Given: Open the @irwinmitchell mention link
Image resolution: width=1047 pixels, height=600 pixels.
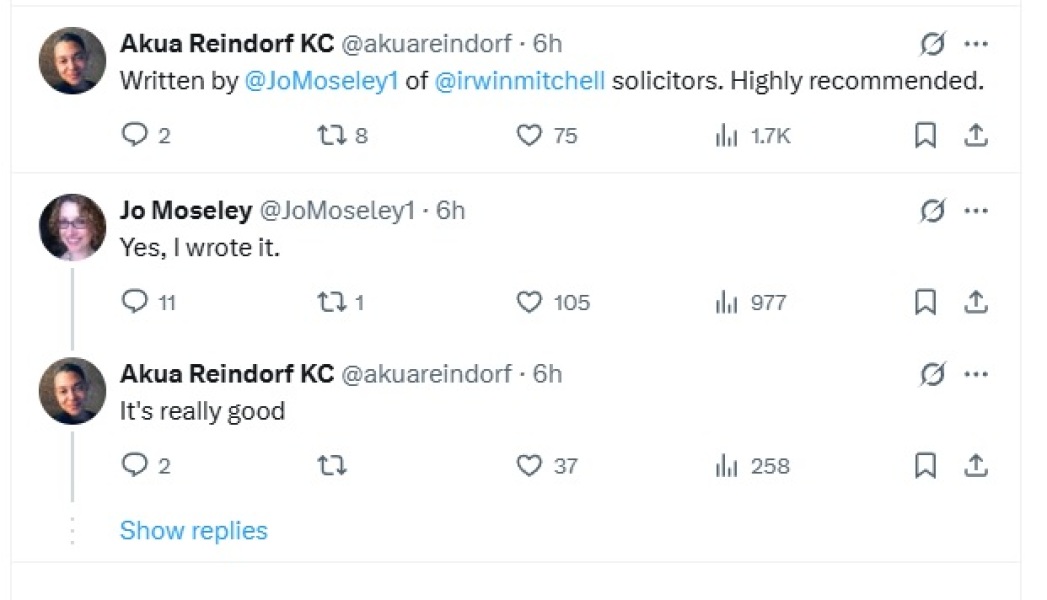Looking at the screenshot, I should pyautogui.click(x=520, y=81).
